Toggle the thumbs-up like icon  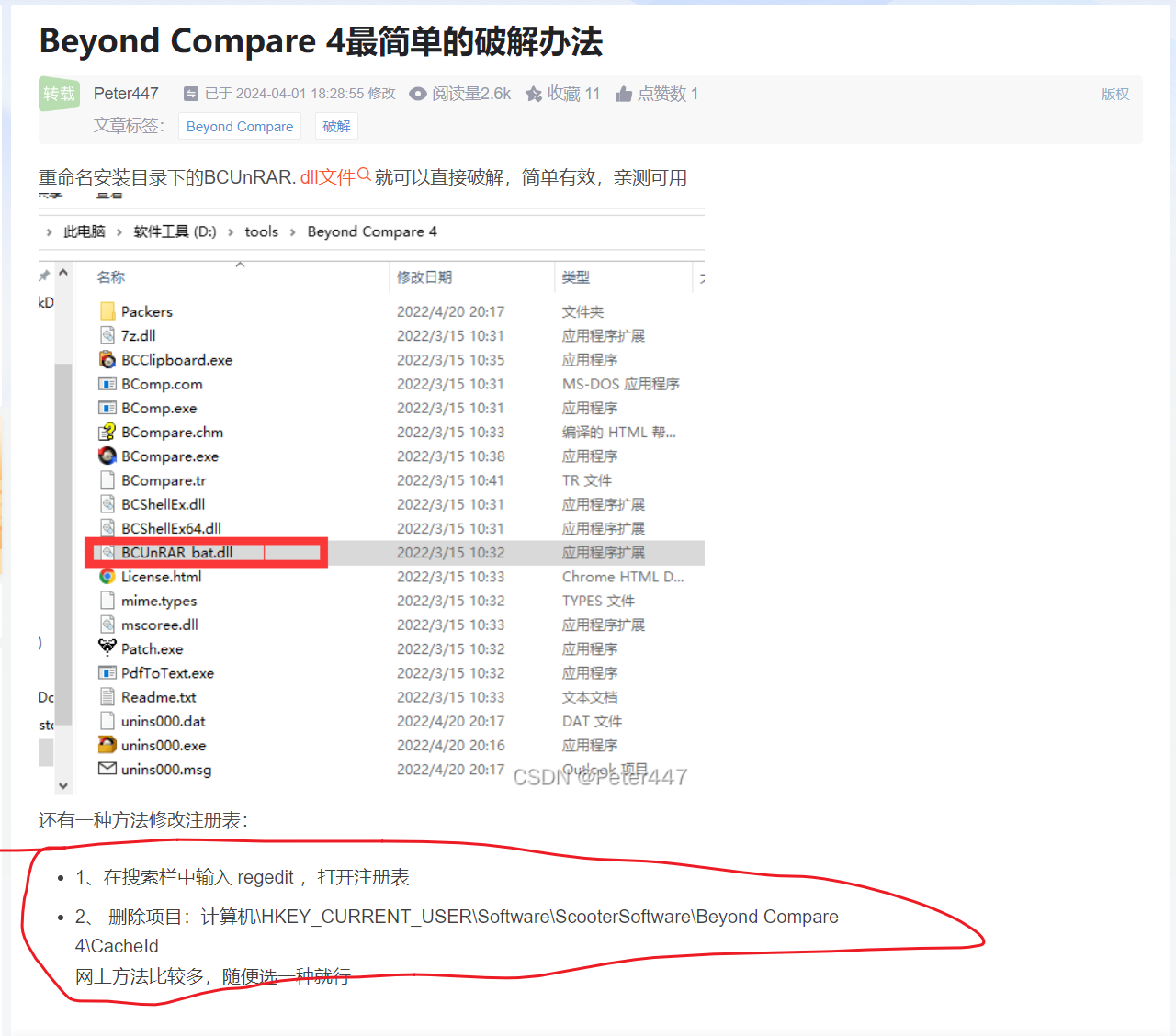(624, 93)
